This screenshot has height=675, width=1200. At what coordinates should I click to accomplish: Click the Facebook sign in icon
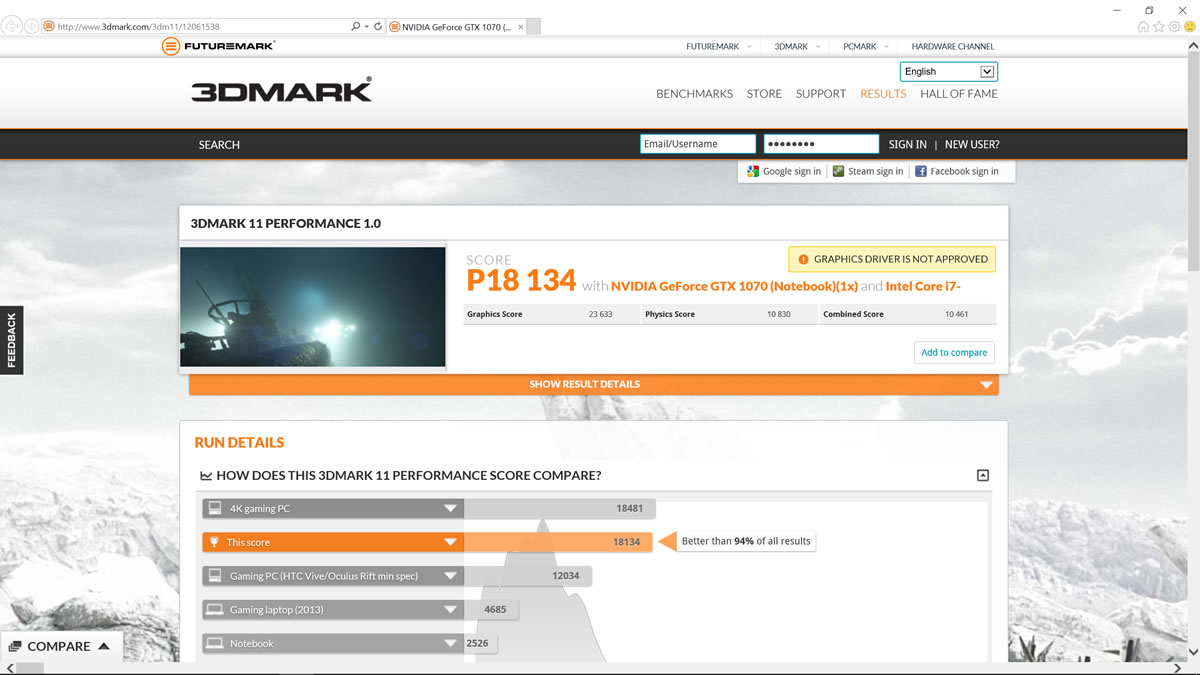point(920,171)
